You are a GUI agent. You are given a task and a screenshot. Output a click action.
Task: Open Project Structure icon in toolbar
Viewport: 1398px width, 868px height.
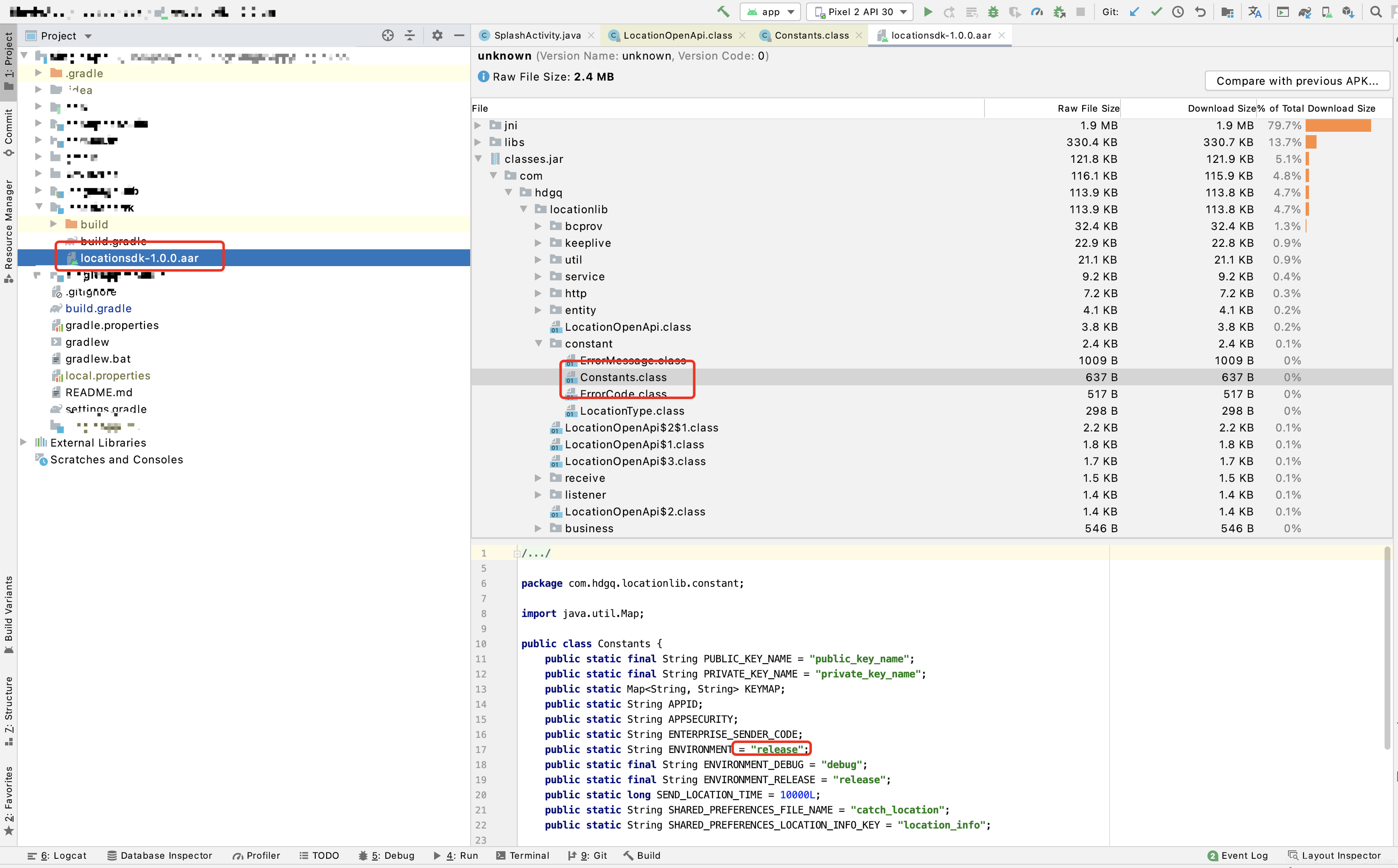point(1228,11)
